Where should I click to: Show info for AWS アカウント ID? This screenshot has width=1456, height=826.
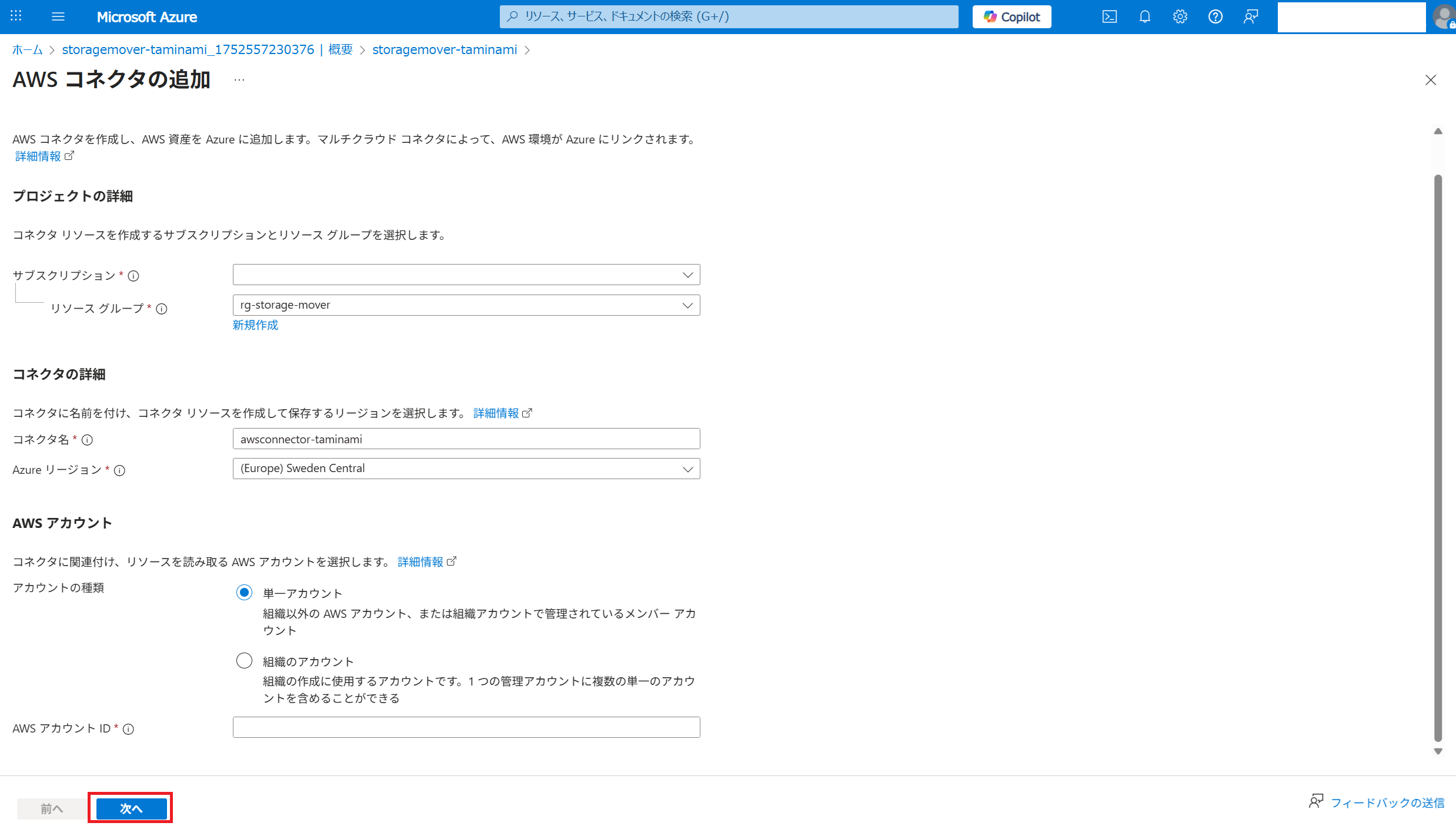128,729
